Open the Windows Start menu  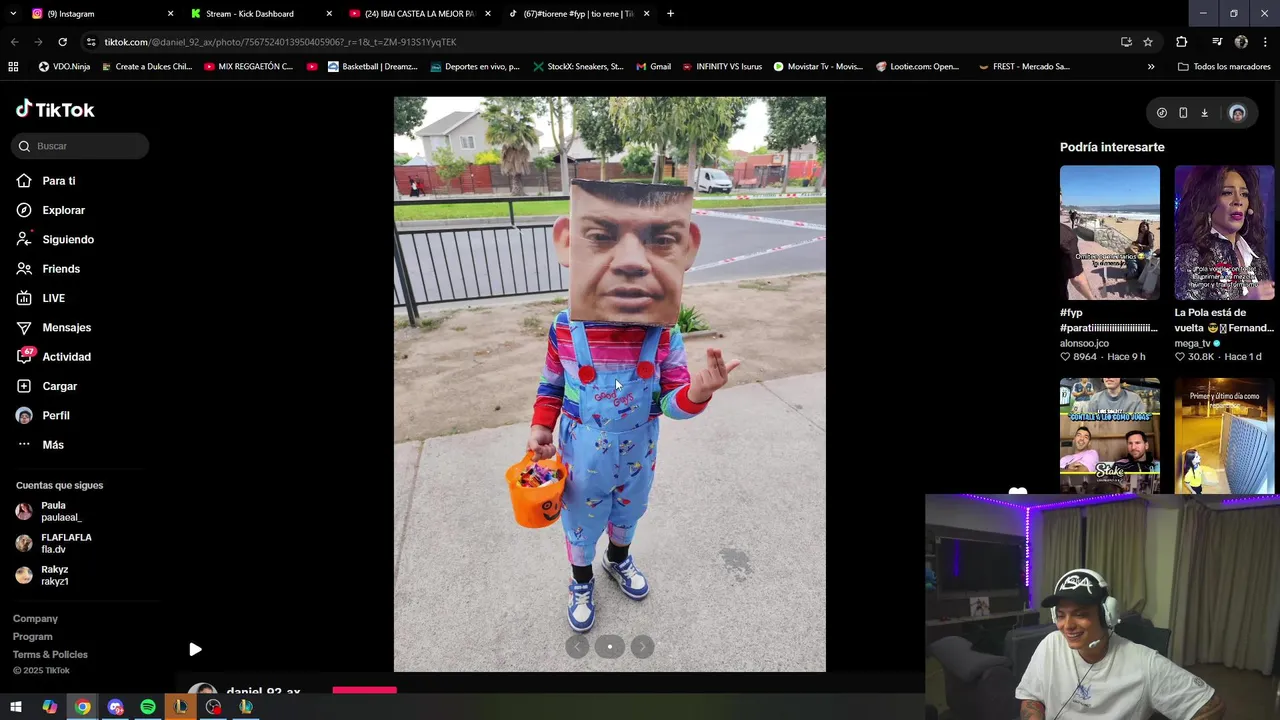point(16,707)
